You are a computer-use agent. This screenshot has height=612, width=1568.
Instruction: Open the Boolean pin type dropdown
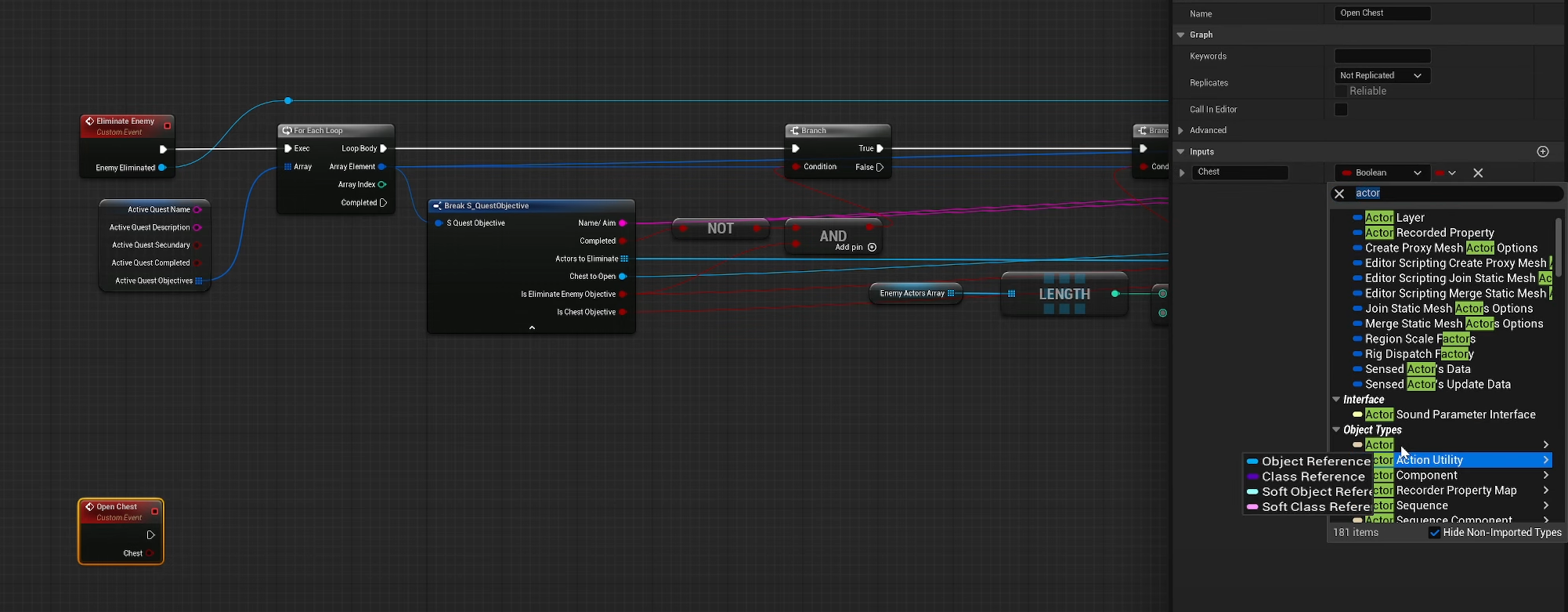(1382, 173)
